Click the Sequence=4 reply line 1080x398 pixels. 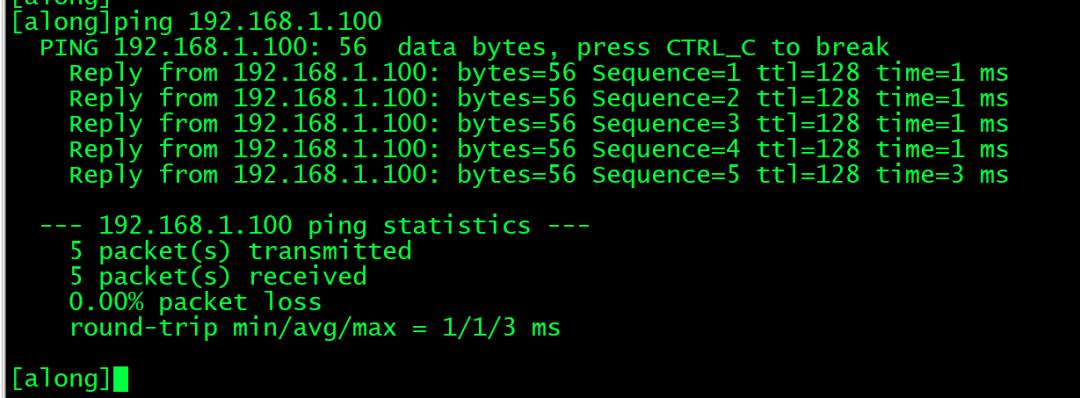(x=539, y=149)
